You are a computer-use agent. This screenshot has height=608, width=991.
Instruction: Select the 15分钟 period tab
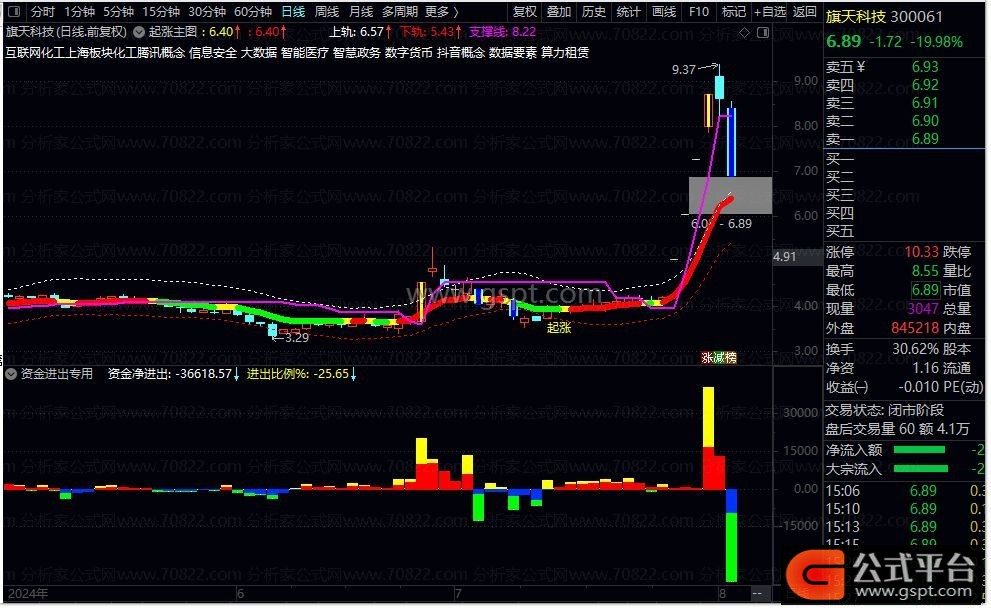(161, 11)
